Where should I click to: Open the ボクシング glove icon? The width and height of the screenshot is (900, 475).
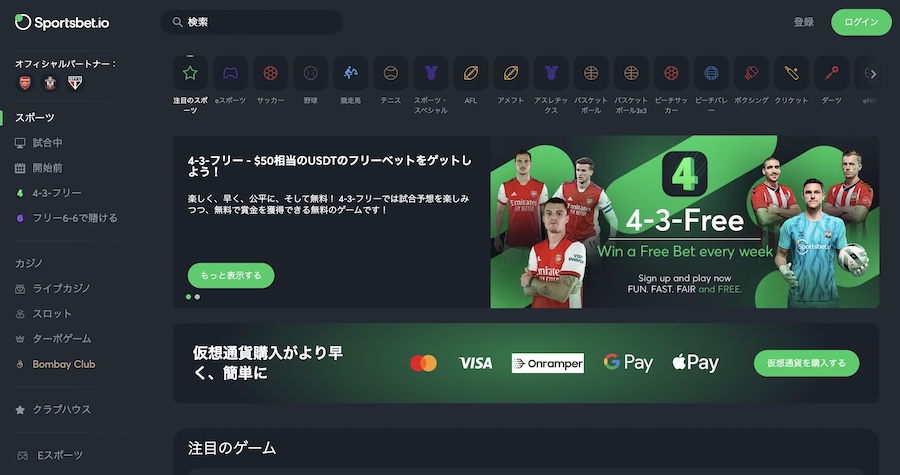[751, 73]
